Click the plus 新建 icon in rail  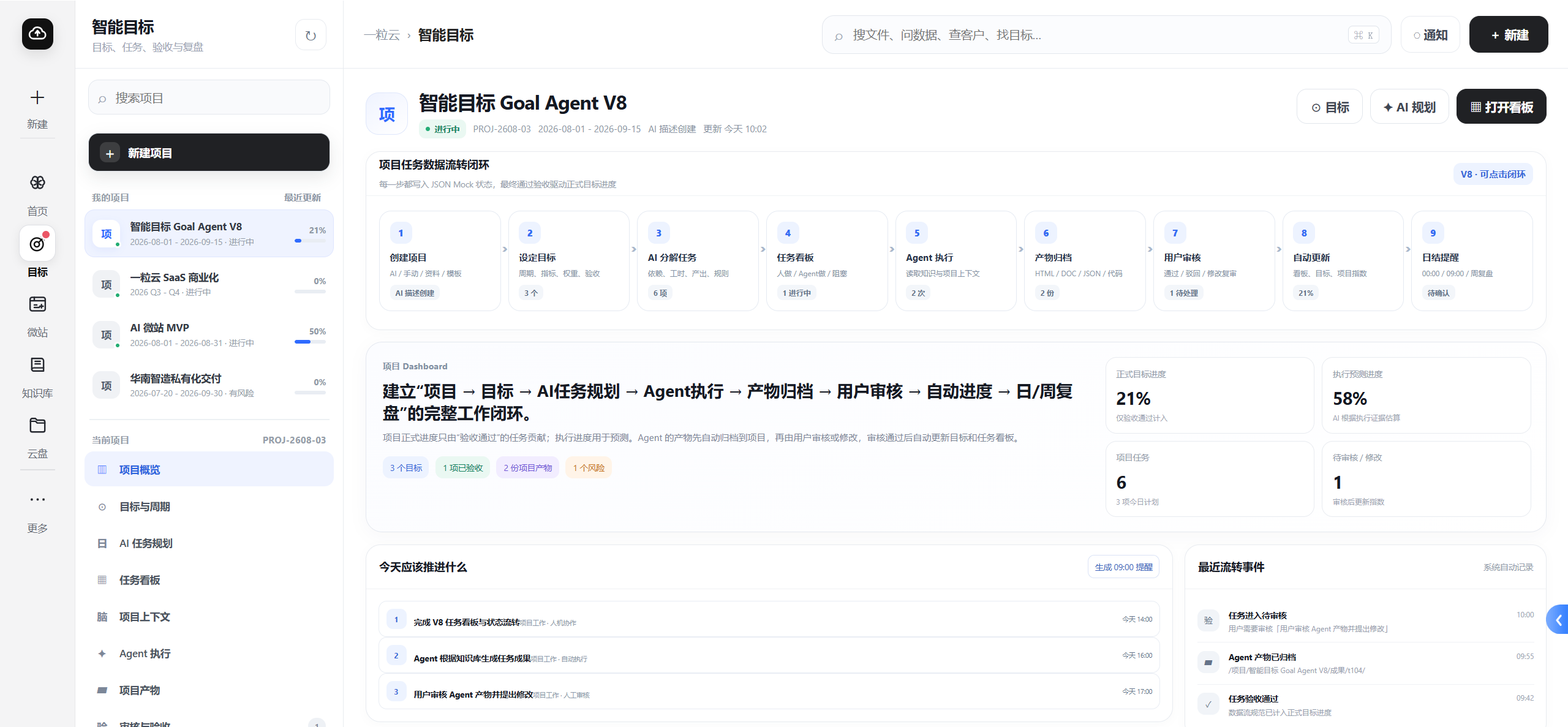(x=37, y=97)
